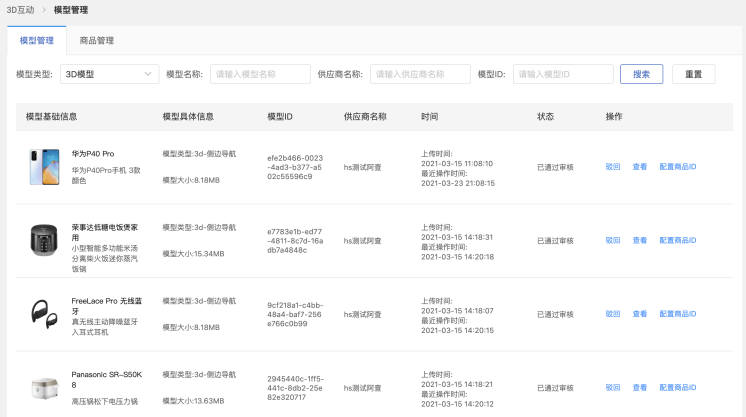The width and height of the screenshot is (746, 417).
Task: Switch to the 商品管理 tab
Action: pos(97,40)
